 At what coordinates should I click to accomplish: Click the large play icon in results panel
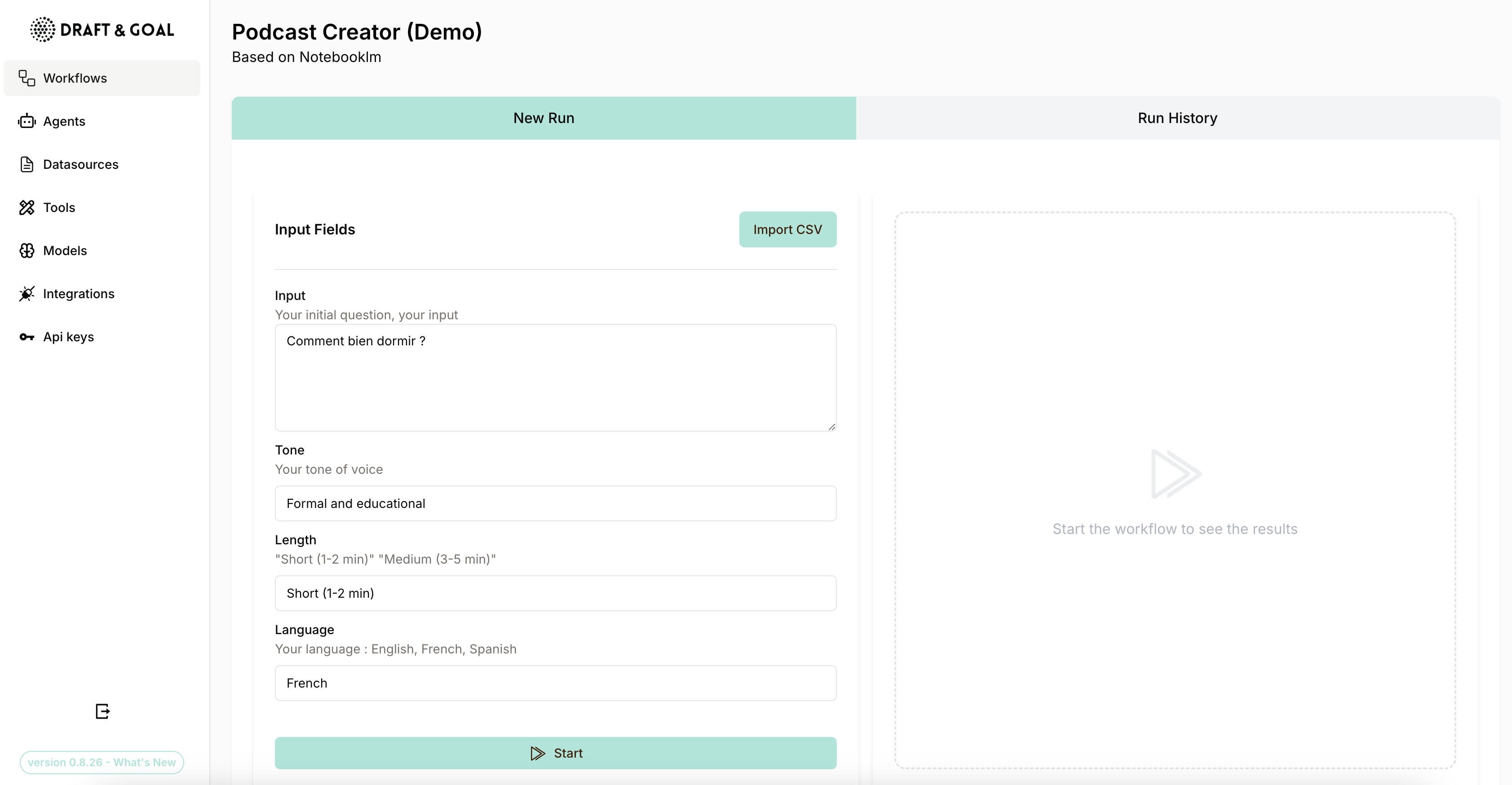click(1175, 474)
